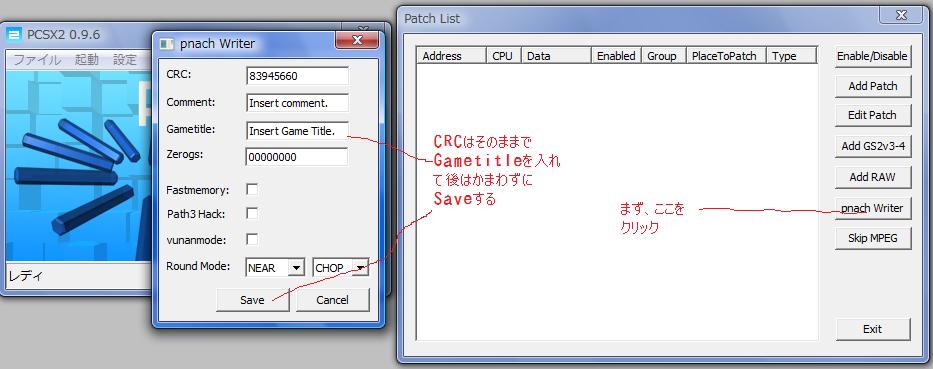
Task: Click the レディ status bar text
Action: coord(26,276)
